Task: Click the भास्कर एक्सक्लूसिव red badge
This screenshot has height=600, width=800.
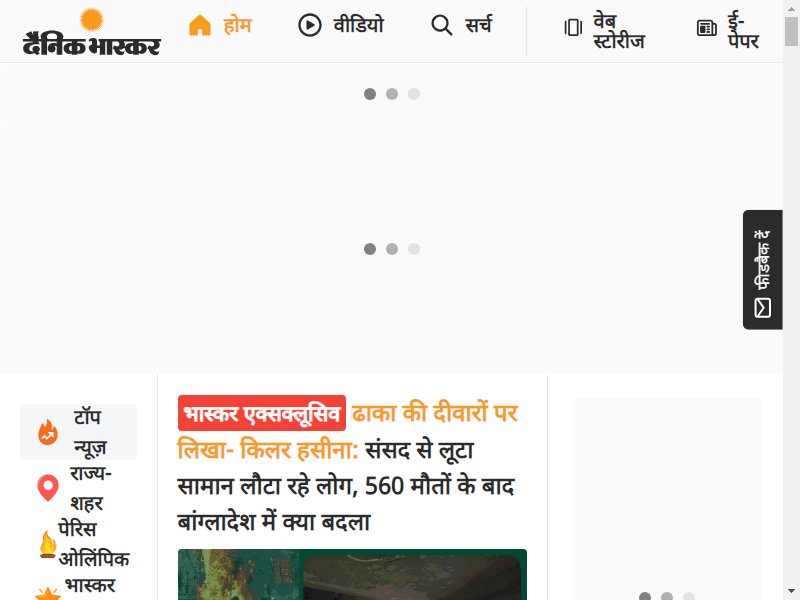Action: [262, 413]
